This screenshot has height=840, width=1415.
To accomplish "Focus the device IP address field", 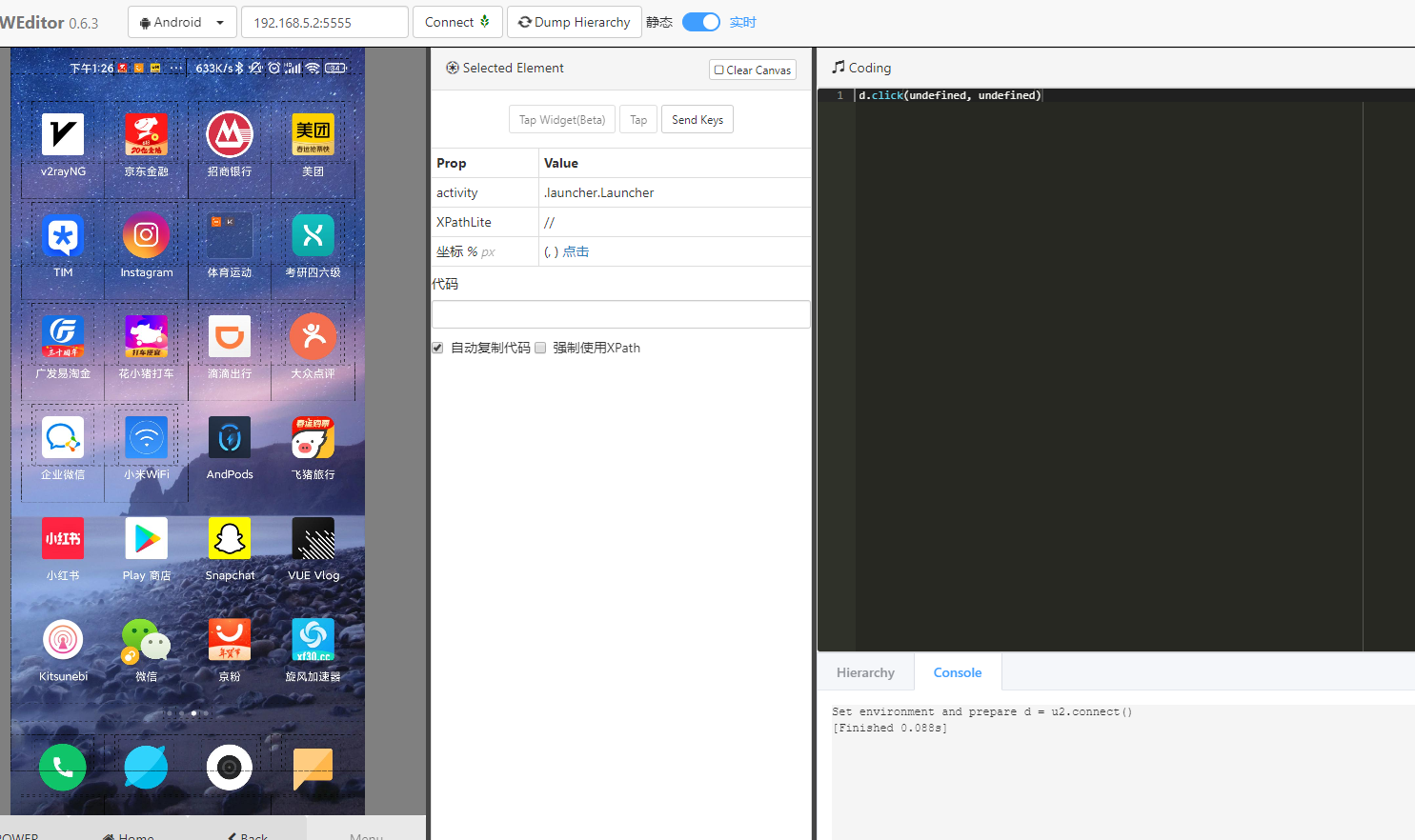I will (325, 22).
